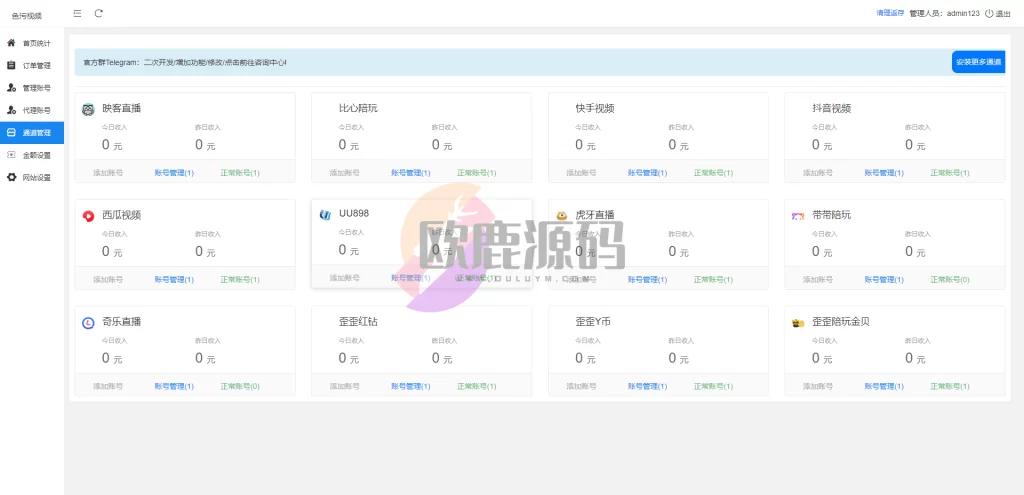This screenshot has width=1024, height=495.
Task: Click 添加账号 on 带带陪玩 card
Action: pyautogui.click(x=818, y=279)
